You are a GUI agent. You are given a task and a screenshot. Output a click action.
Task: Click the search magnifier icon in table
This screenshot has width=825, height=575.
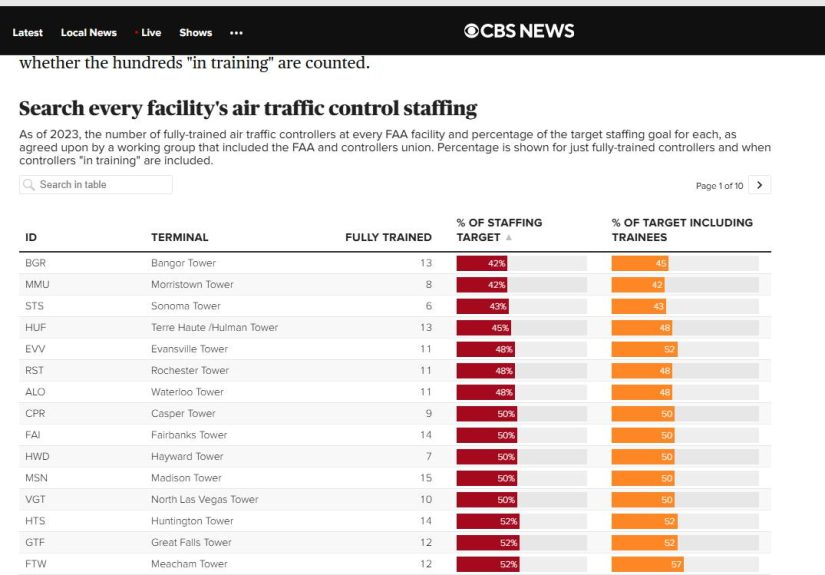[x=30, y=185]
